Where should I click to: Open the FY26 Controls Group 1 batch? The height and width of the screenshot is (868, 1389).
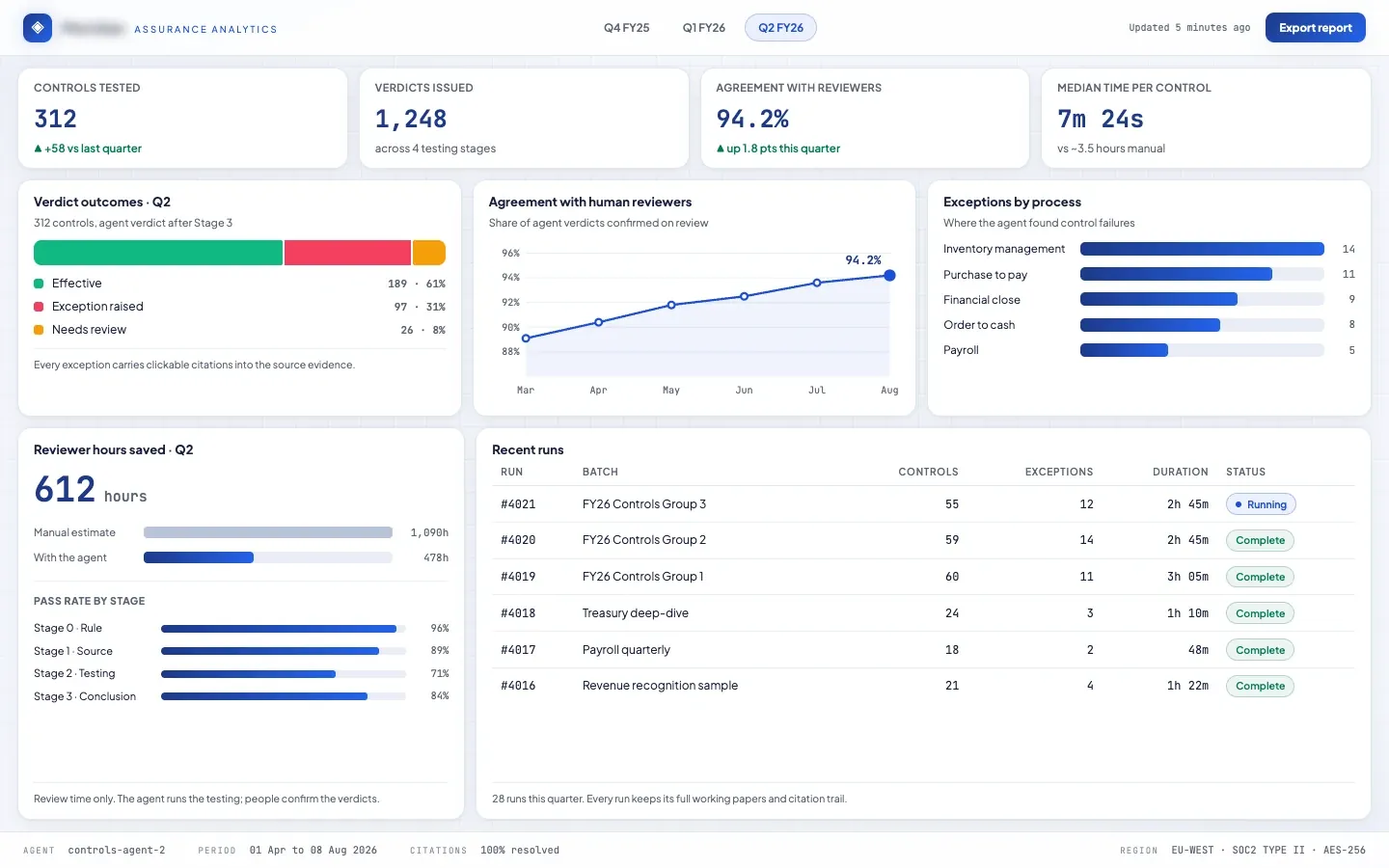click(x=643, y=577)
